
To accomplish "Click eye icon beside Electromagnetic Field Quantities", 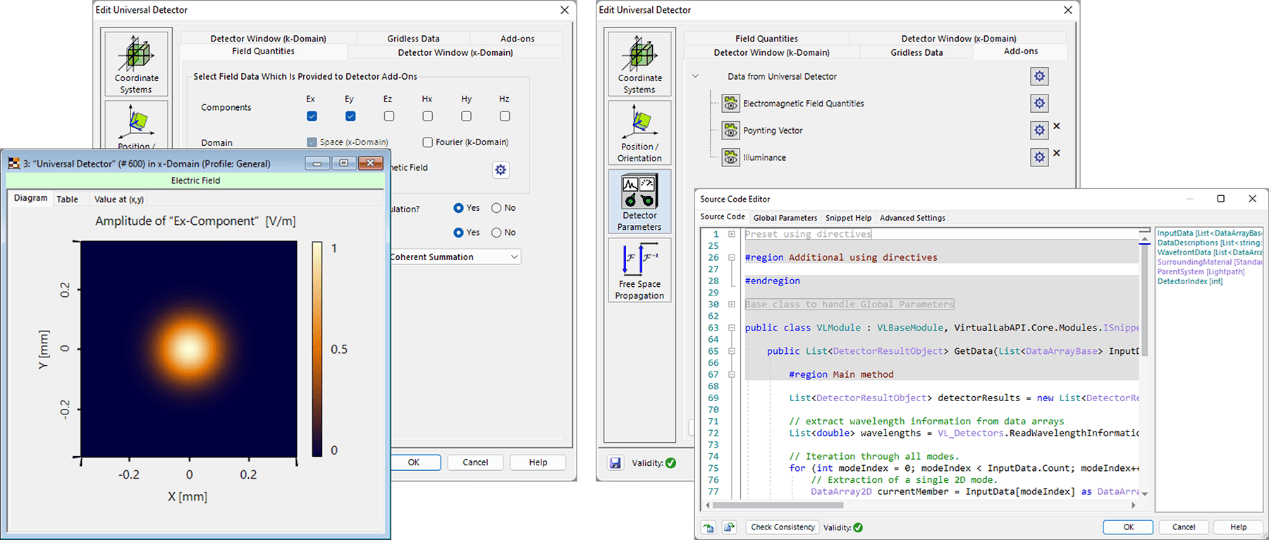I will click(730, 103).
